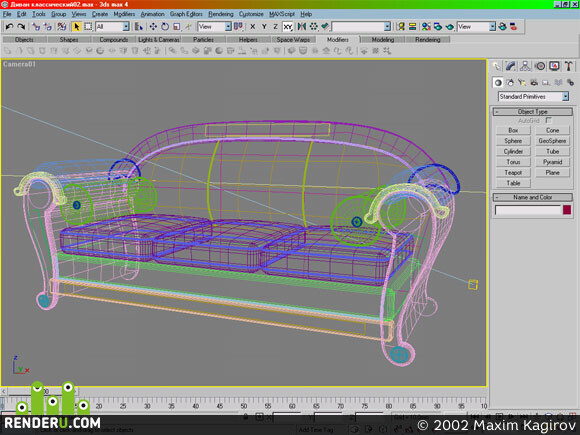Select the Move transform tool

[x=153, y=27]
